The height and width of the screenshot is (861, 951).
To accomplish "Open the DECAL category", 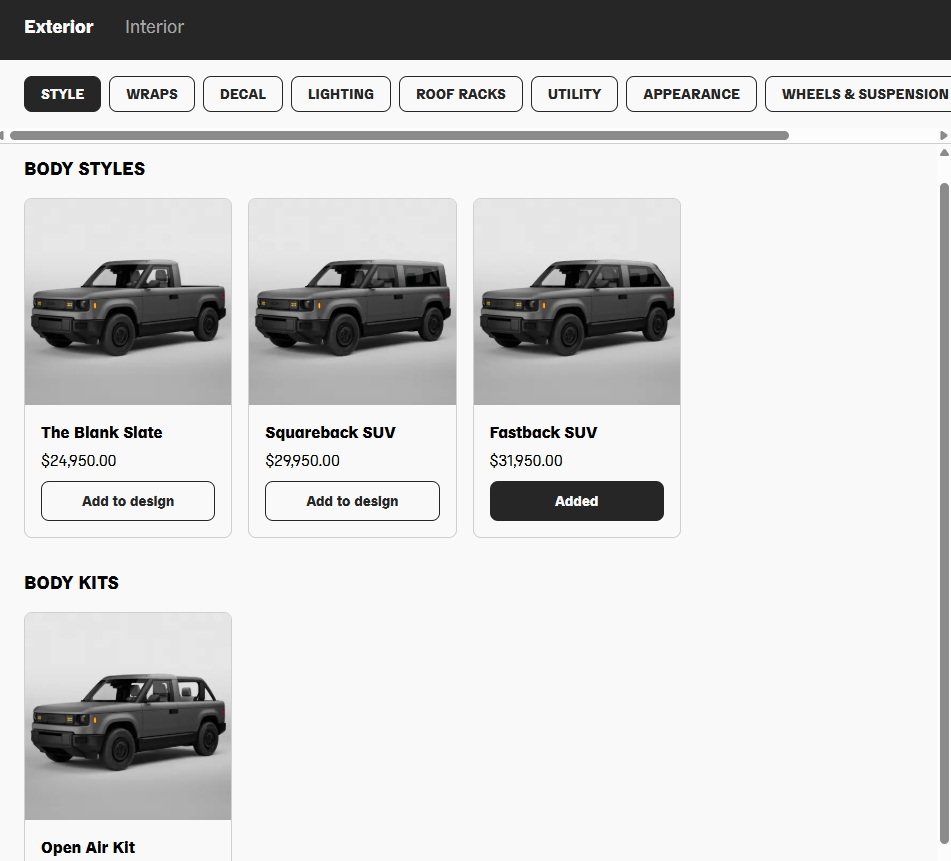I will point(243,94).
